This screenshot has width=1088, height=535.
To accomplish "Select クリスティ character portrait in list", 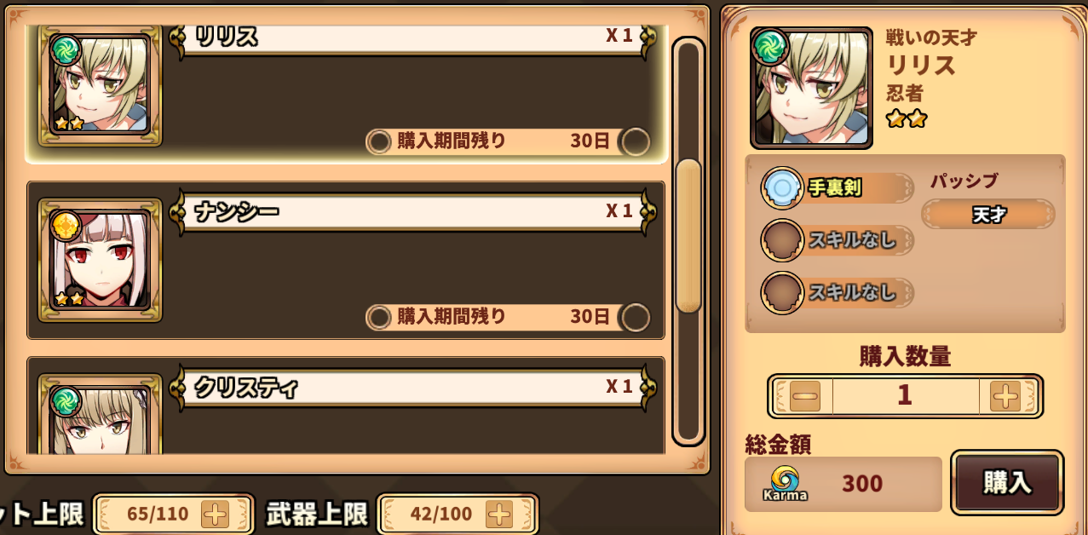I will [x=100, y=415].
